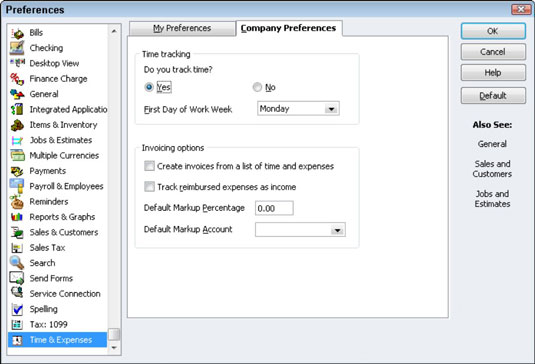Screen dimensions: 535x364
Task: Choose Desktop View category label
Action: point(54,63)
